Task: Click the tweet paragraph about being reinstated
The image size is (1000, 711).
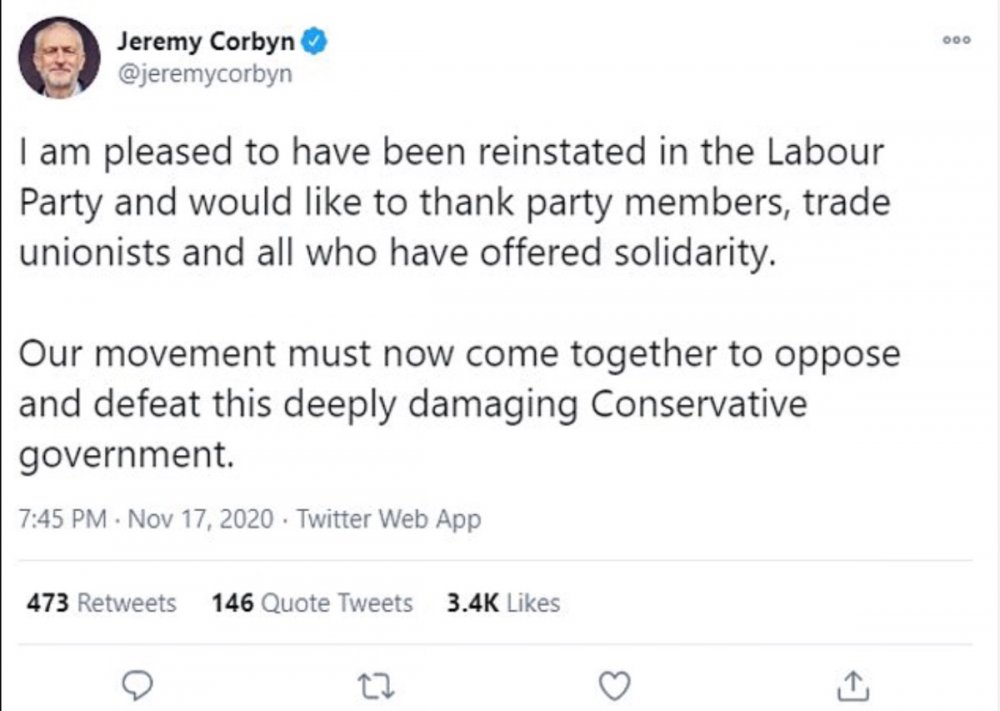Action: pyautogui.click(x=452, y=201)
